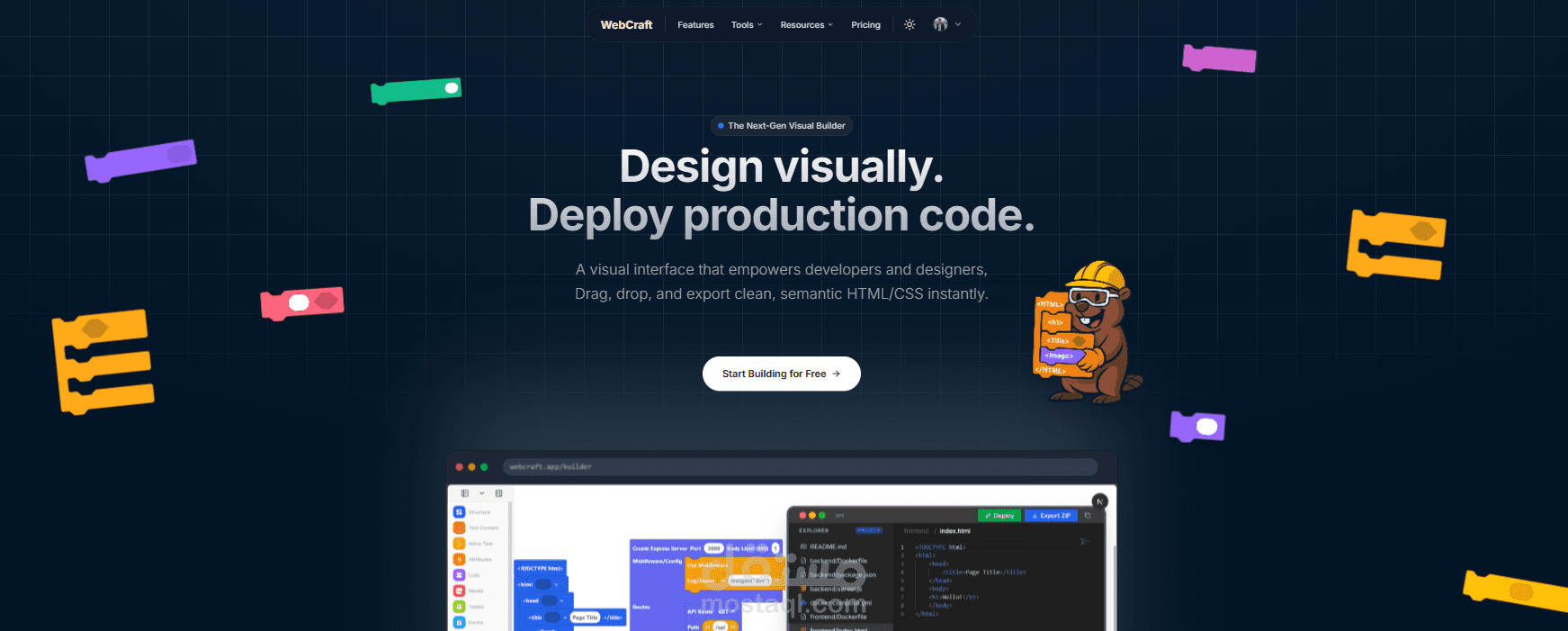Viewport: 1568px width, 631px height.
Task: Select the Structure category icon
Action: point(459,512)
